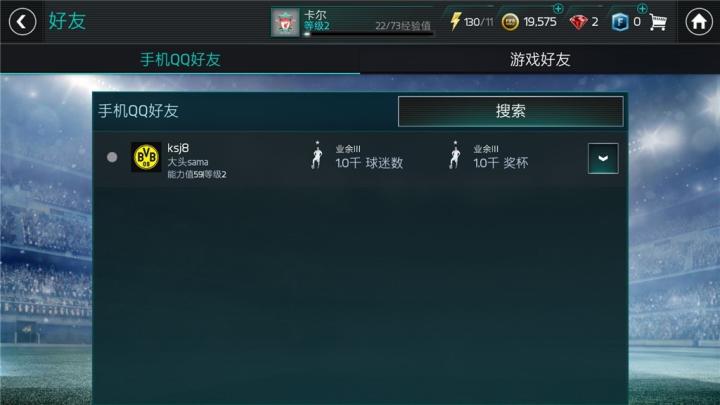The width and height of the screenshot is (720, 405).
Task: Switch to 手机QQ好友 tab
Action: point(180,60)
